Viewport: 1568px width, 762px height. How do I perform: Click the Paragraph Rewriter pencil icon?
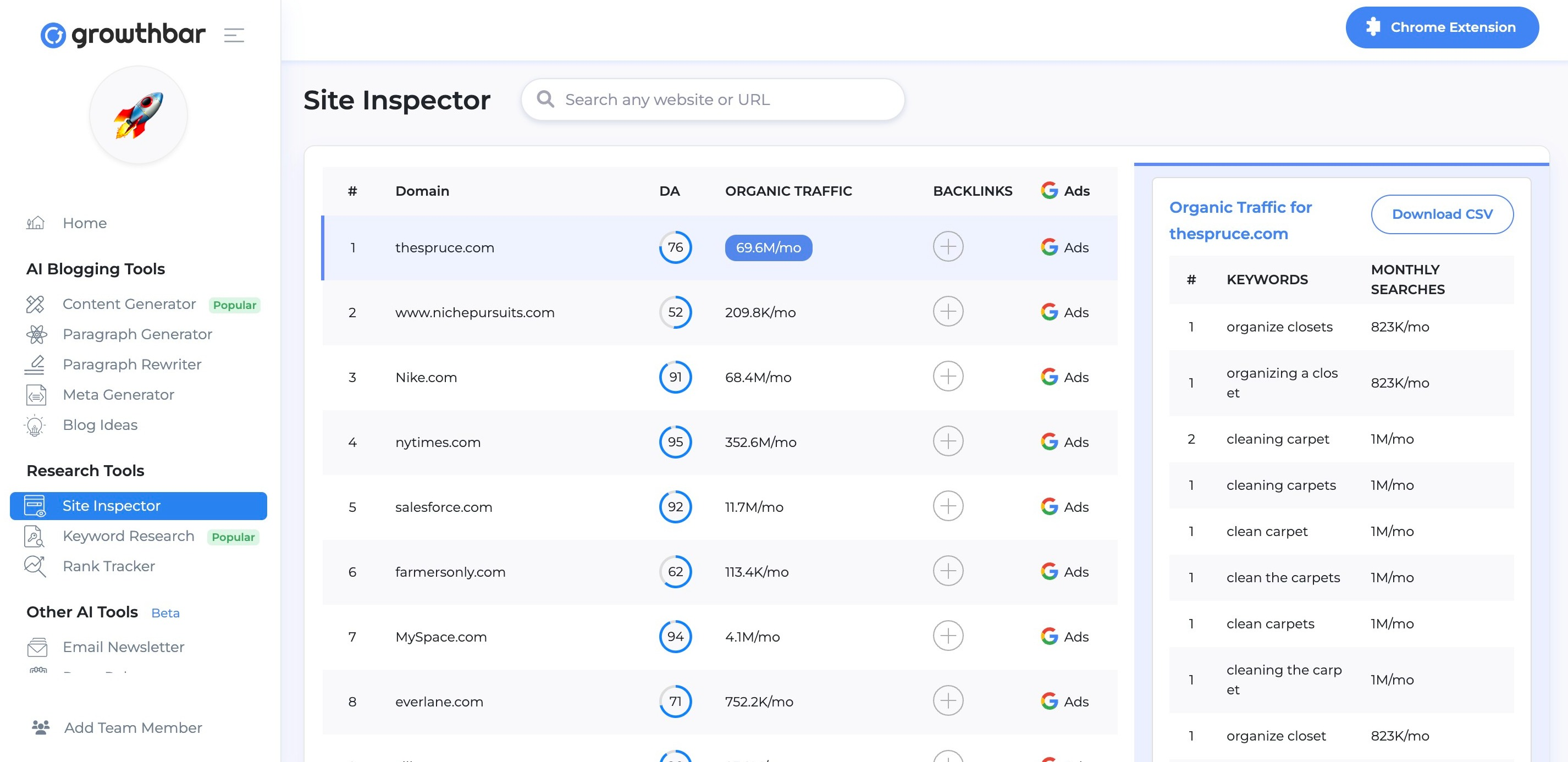[35, 365]
